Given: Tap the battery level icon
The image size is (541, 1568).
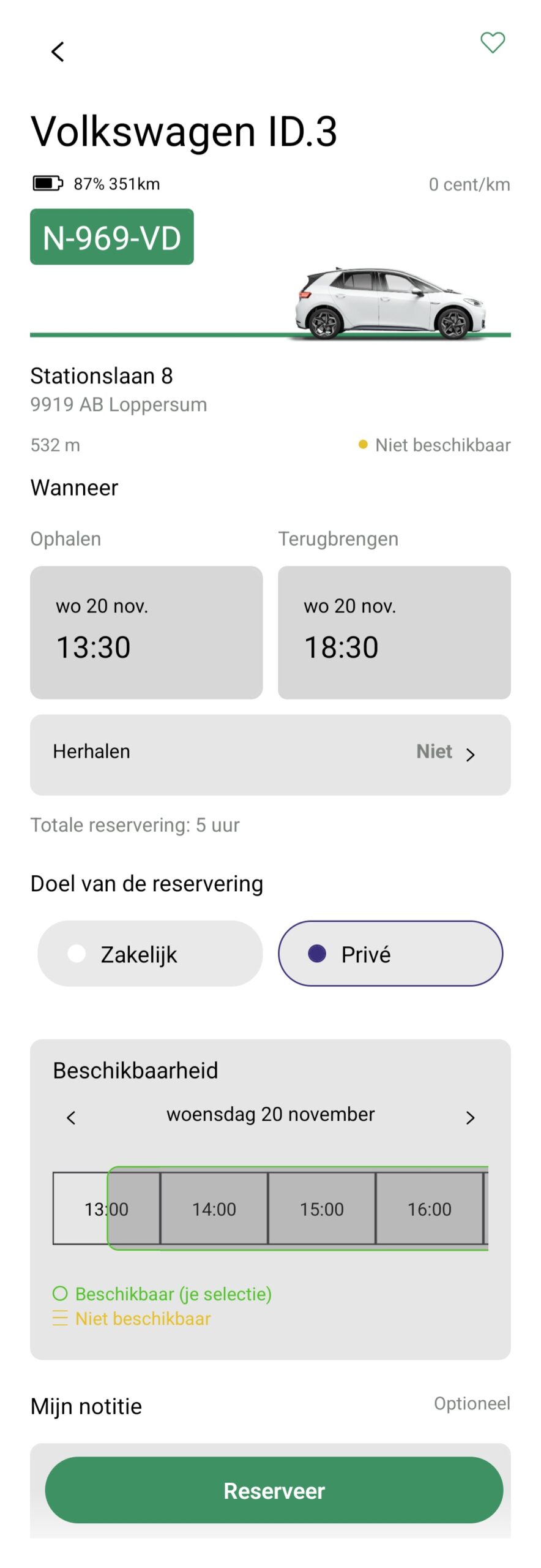Looking at the screenshot, I should coord(47,183).
